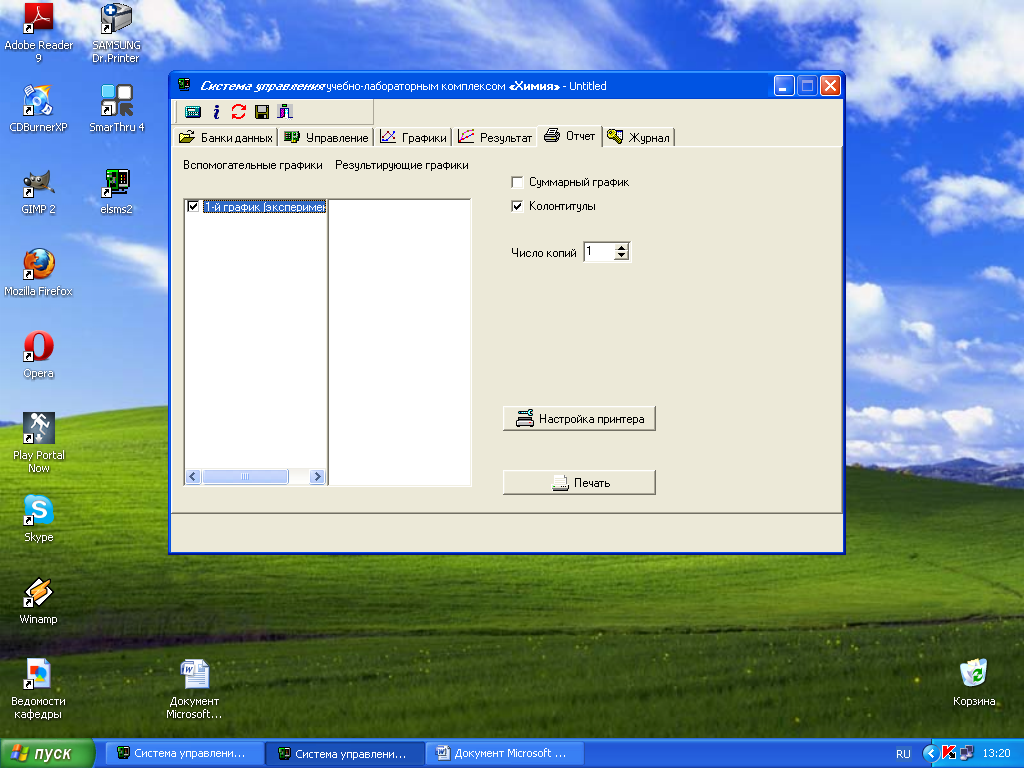Uncheck the 1-й график list checkbox
The height and width of the screenshot is (768, 1024).
click(193, 206)
